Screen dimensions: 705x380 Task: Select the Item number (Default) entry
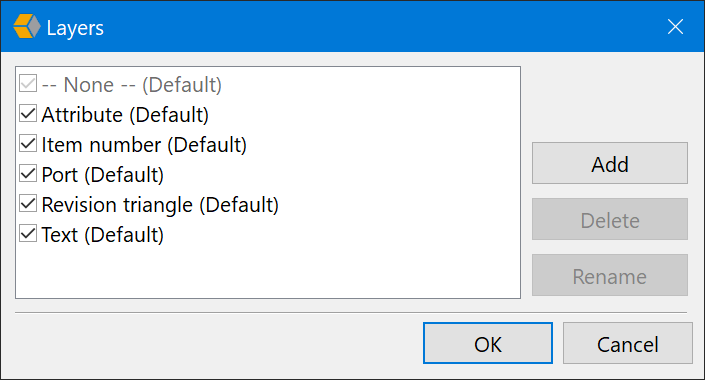point(144,145)
